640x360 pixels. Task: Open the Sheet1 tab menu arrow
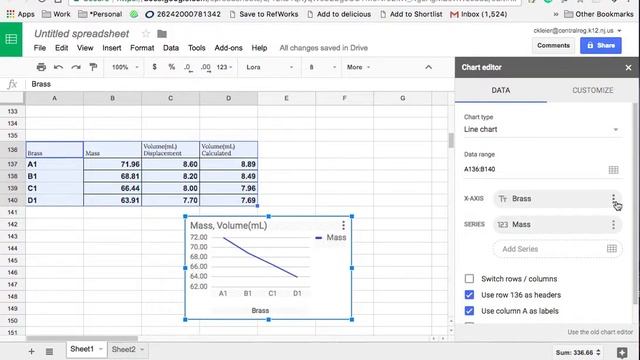100,349
